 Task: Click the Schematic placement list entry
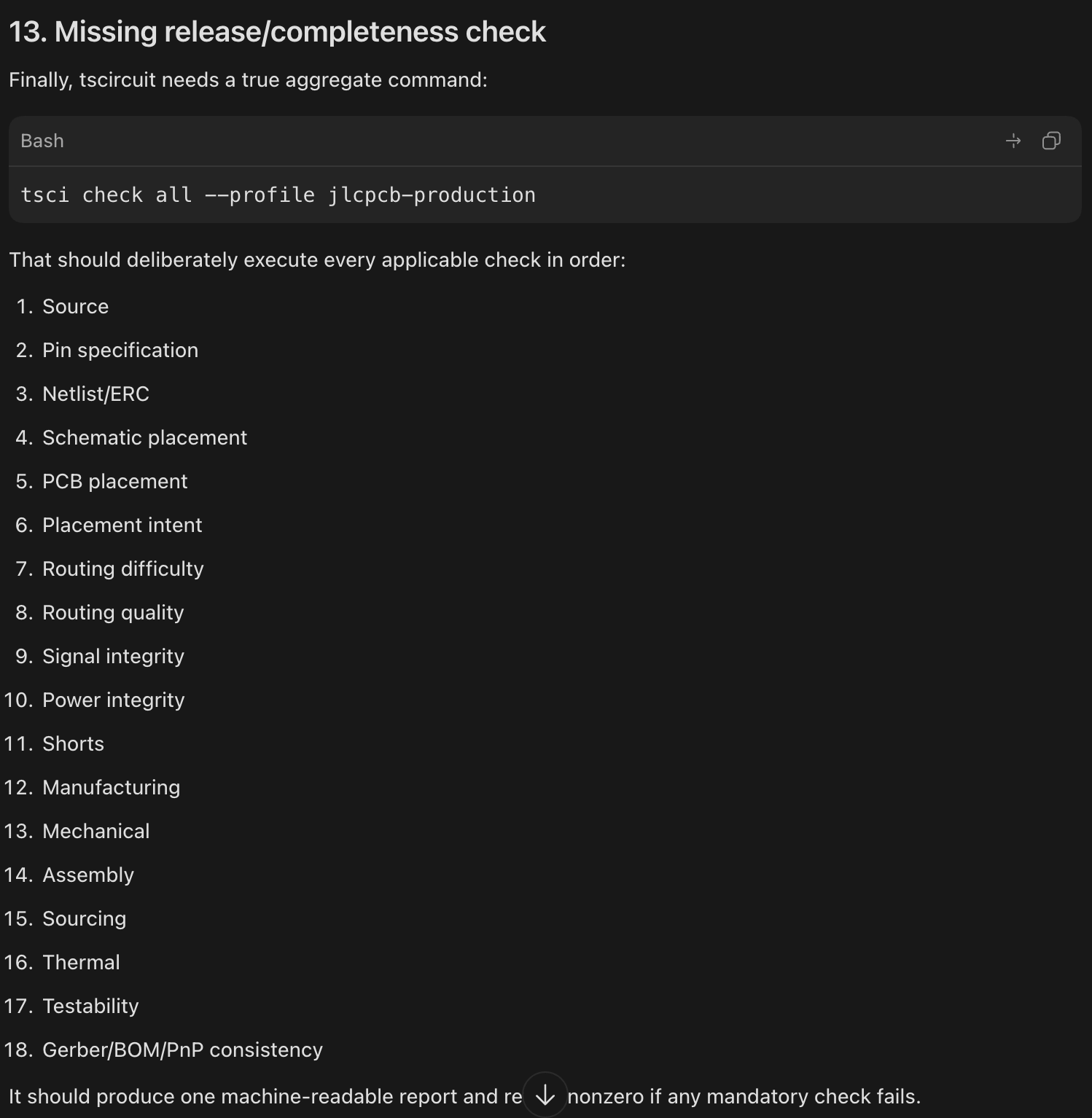click(144, 437)
